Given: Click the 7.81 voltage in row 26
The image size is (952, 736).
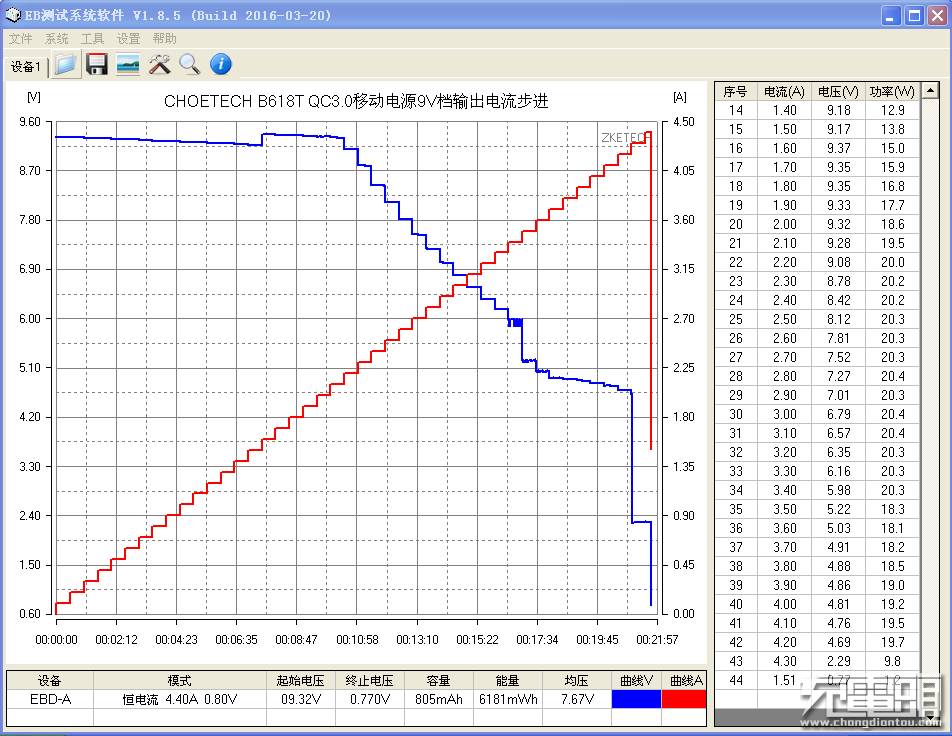Looking at the screenshot, I should (x=838, y=338).
